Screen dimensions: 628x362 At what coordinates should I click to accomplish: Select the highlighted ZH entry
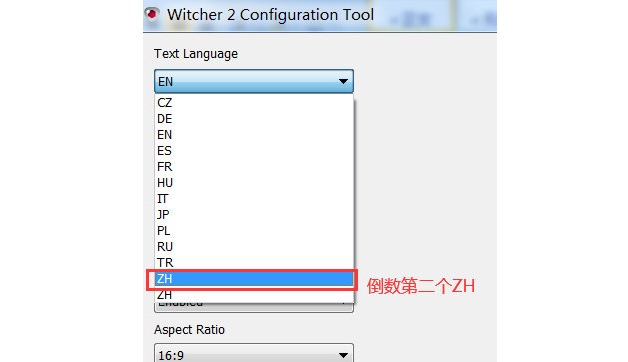[x=254, y=279]
